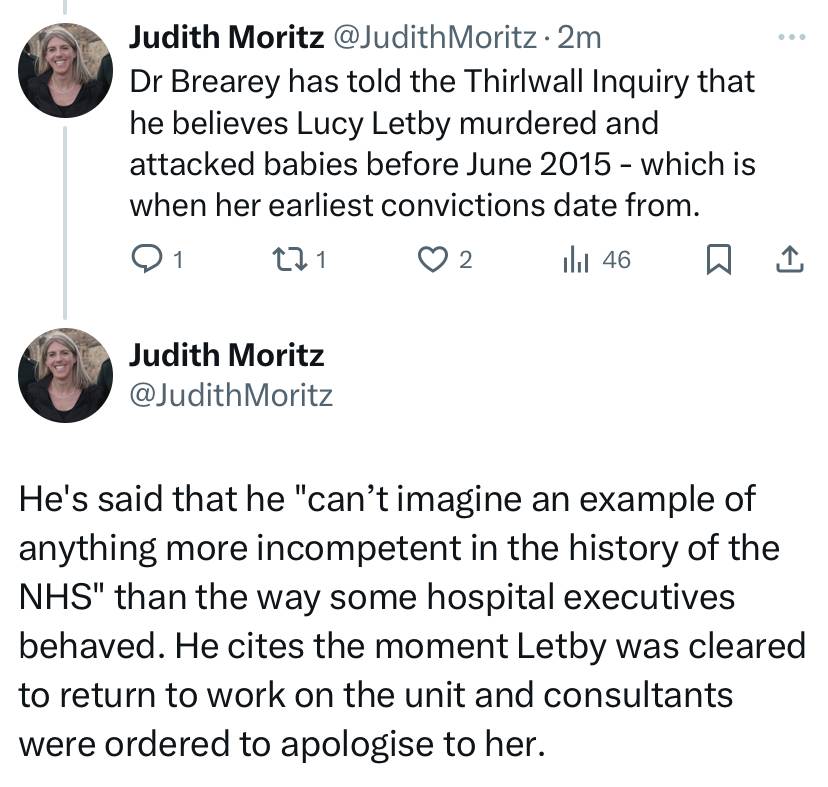Click Judith Moritz name in first tweet
Screen dimensions: 828x787
point(227,38)
